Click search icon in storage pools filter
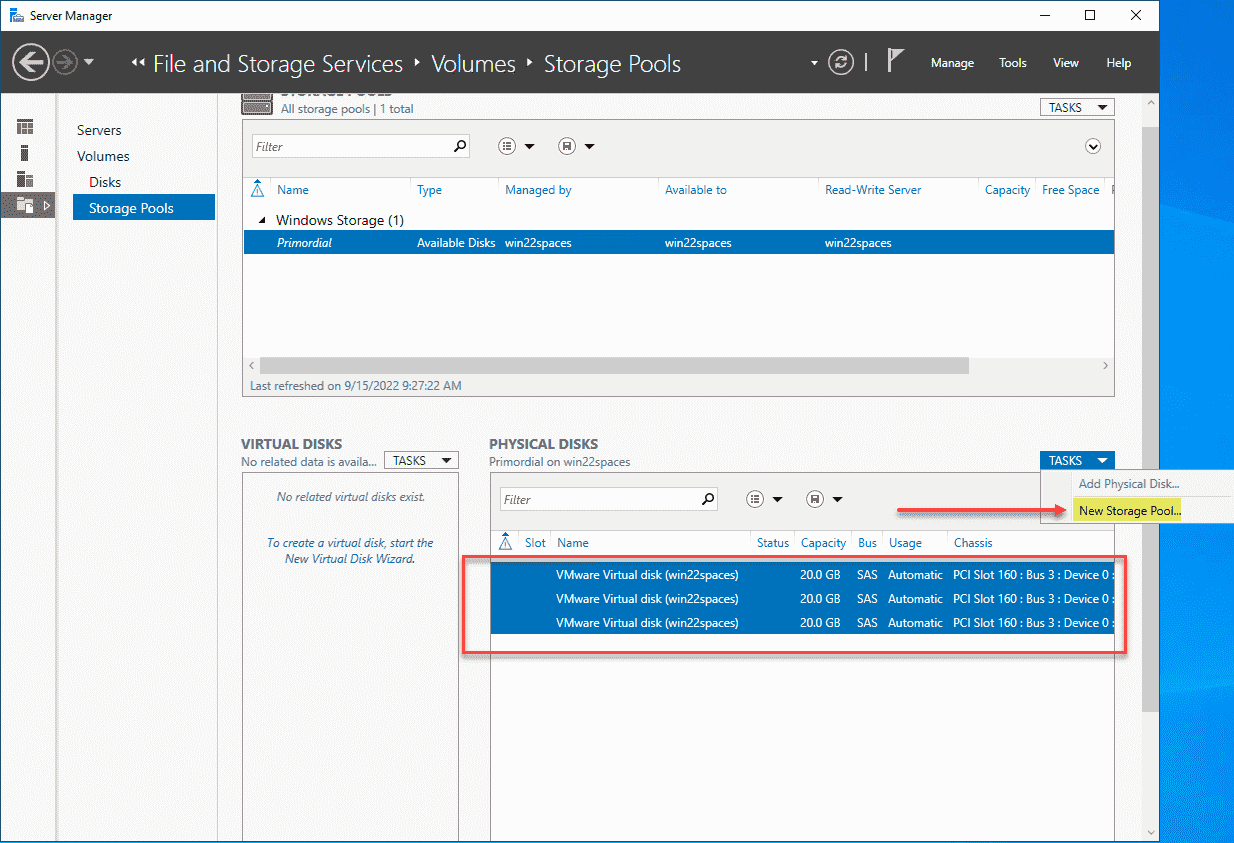1234x843 pixels. (460, 146)
